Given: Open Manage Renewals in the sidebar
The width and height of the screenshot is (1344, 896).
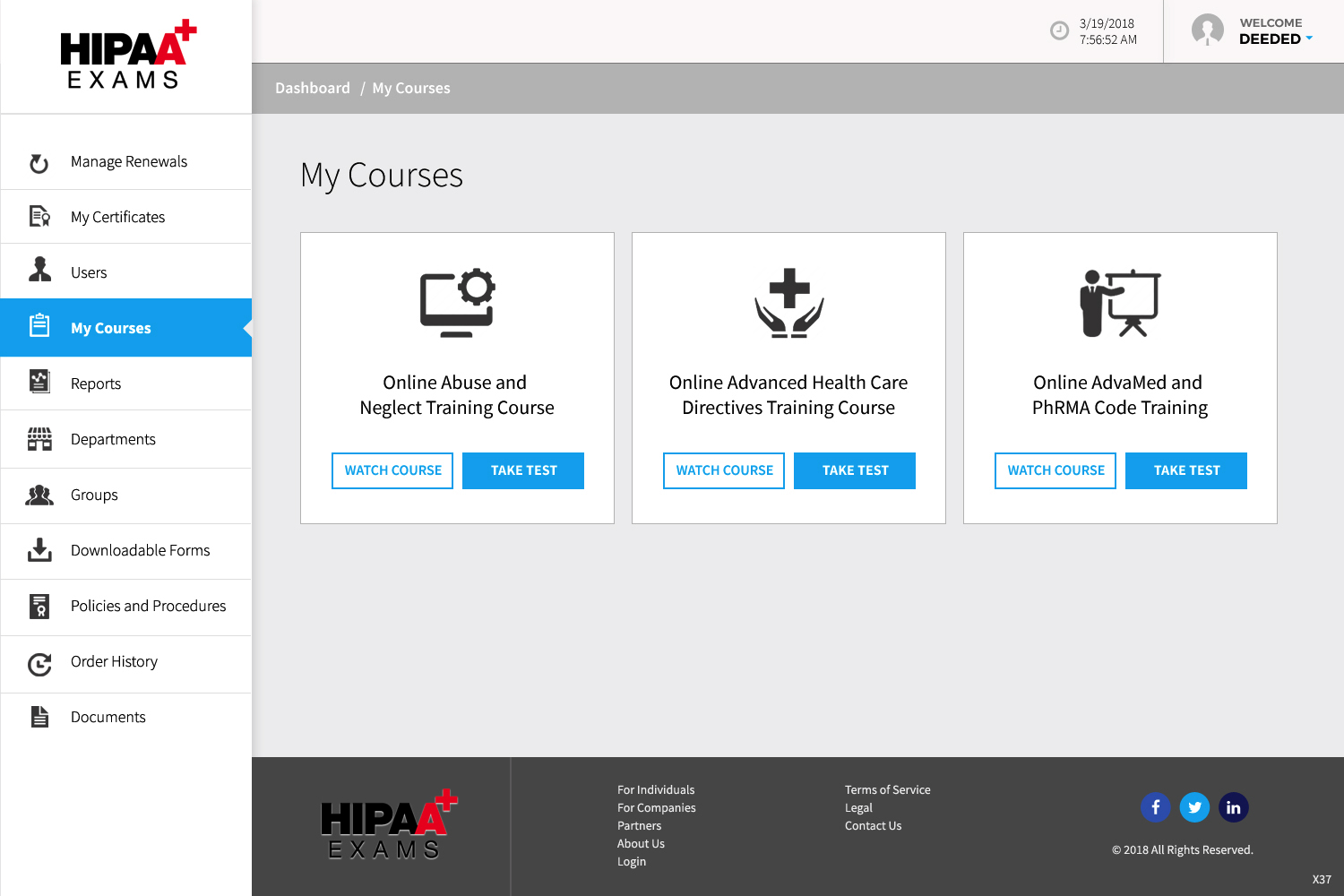Looking at the screenshot, I should click(126, 161).
